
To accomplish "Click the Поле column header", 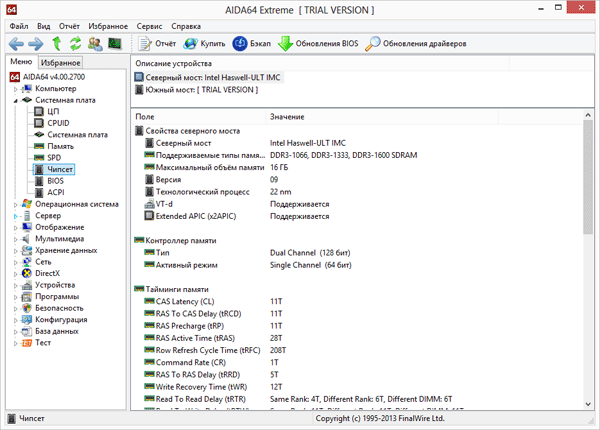I will pos(199,117).
